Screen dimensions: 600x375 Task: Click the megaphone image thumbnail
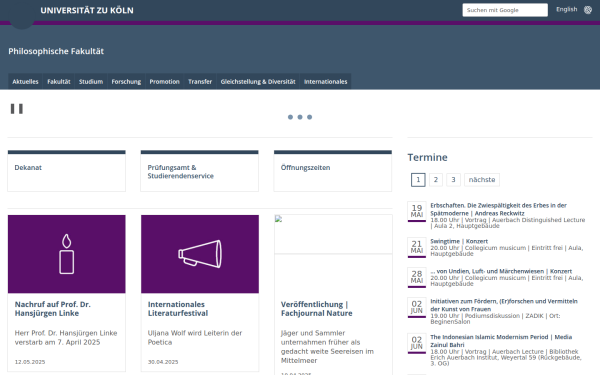(x=200, y=254)
